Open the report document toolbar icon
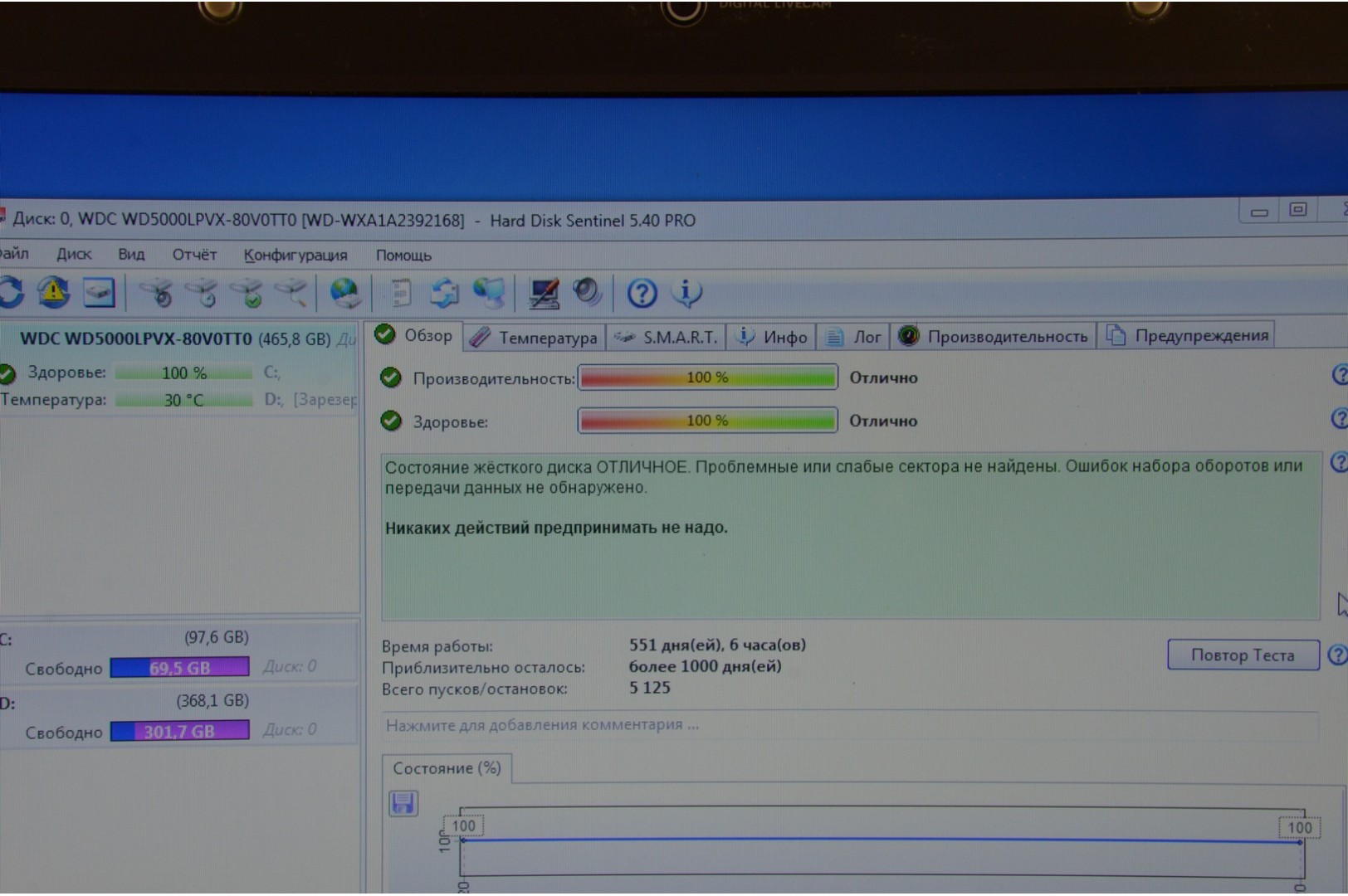 [x=401, y=293]
